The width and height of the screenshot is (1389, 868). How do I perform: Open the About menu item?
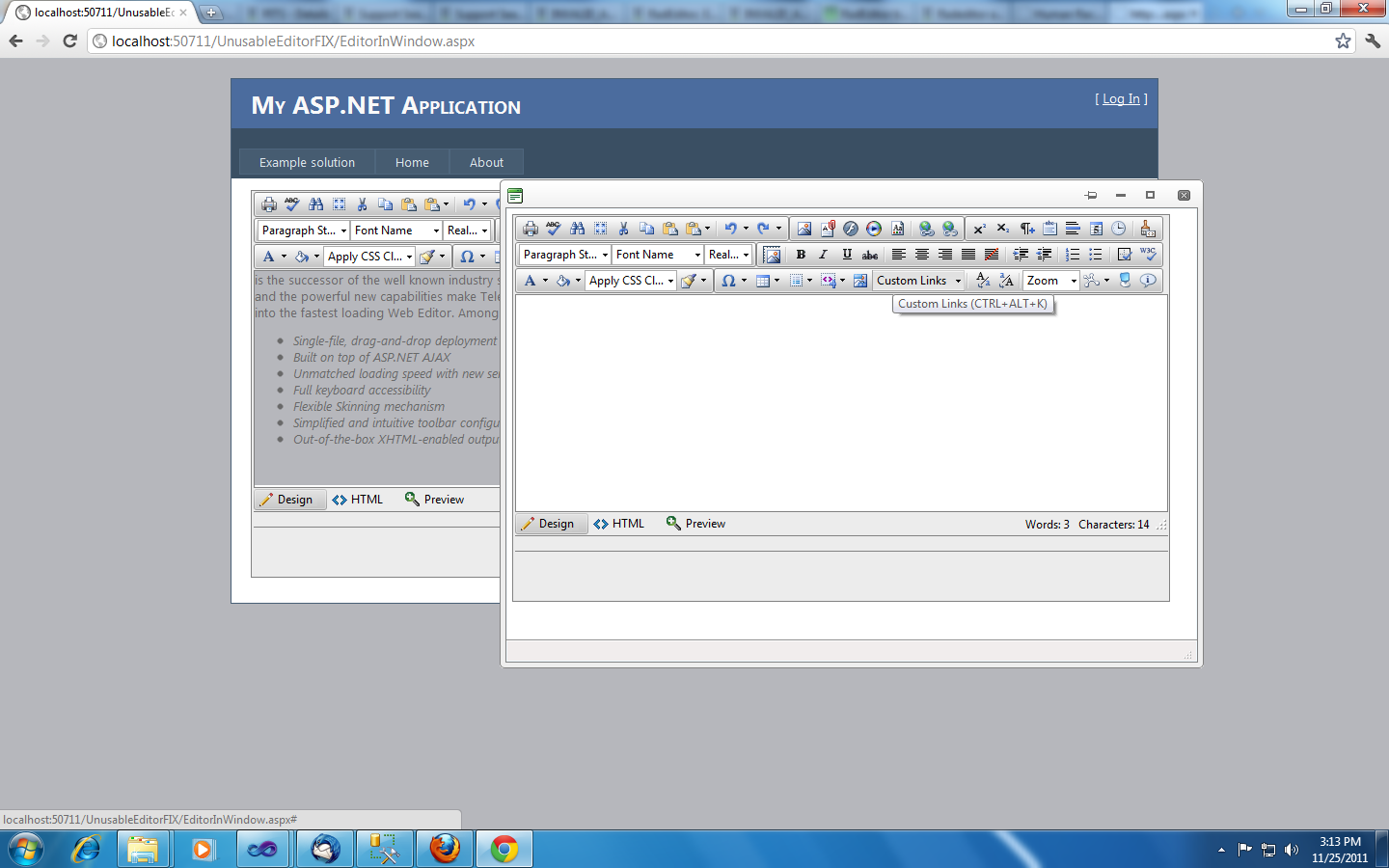point(486,162)
